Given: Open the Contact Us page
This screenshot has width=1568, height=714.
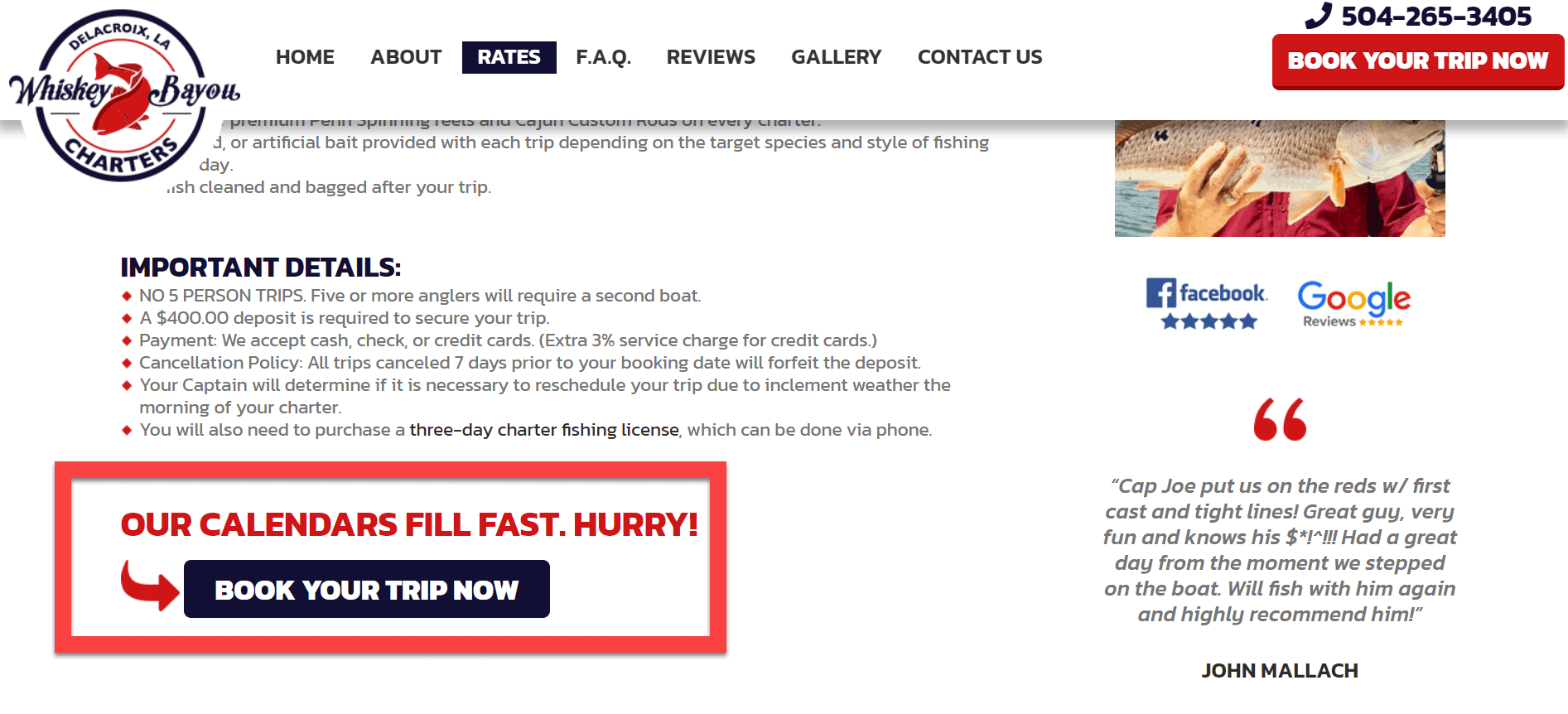Looking at the screenshot, I should 980,57.
